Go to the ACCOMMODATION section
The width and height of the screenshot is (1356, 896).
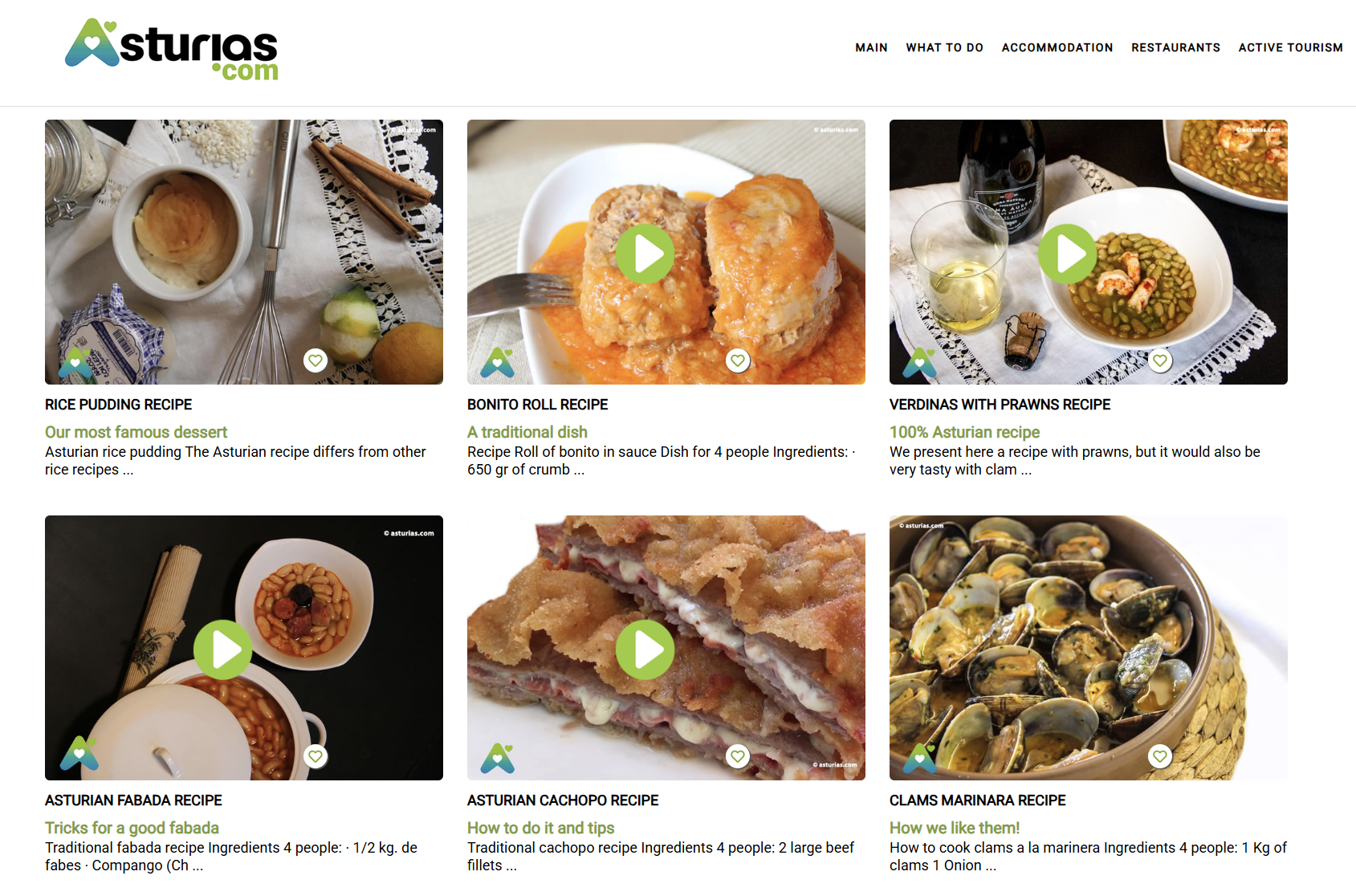(1057, 47)
